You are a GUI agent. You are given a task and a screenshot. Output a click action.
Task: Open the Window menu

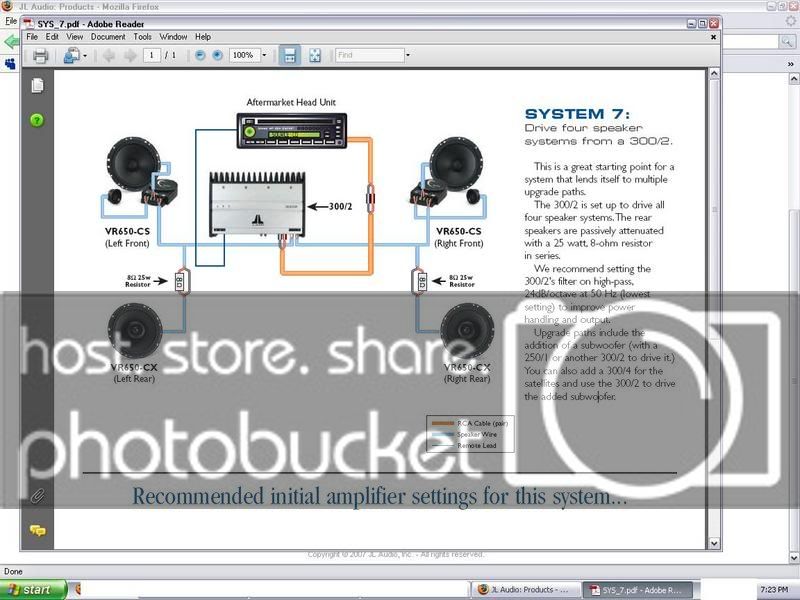pos(173,37)
